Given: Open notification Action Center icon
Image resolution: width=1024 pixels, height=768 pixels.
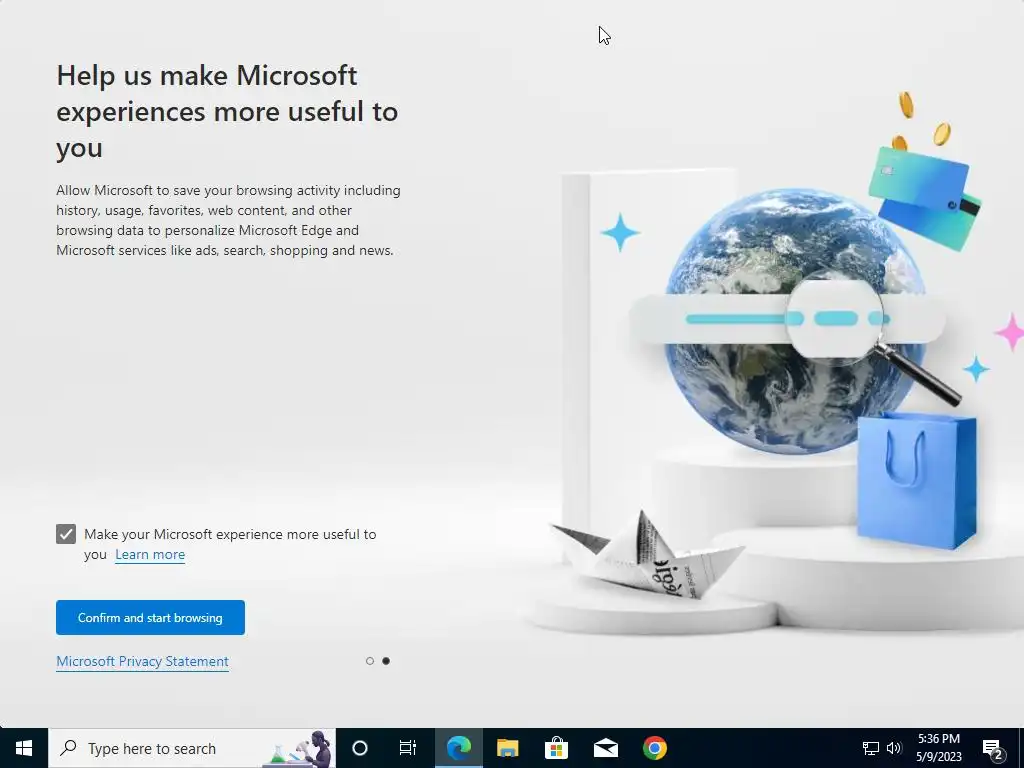Looking at the screenshot, I should click(x=993, y=748).
